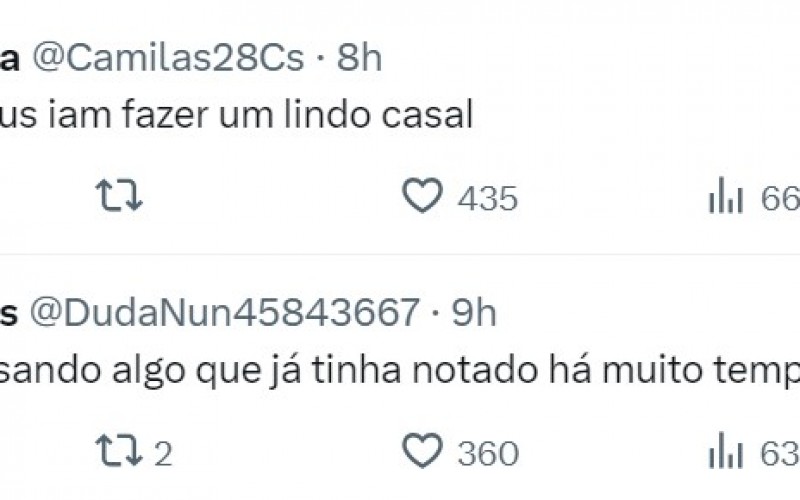
Task: Open view analytics icon on @Camilas28Cs tweet
Action: (x=726, y=198)
